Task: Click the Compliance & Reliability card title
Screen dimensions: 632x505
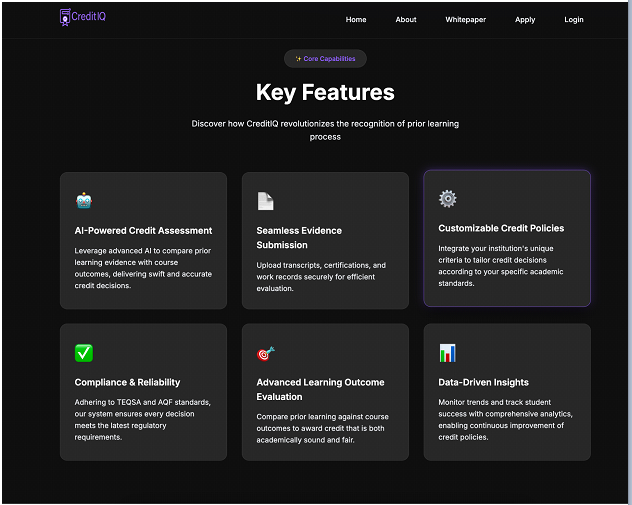Action: click(127, 382)
